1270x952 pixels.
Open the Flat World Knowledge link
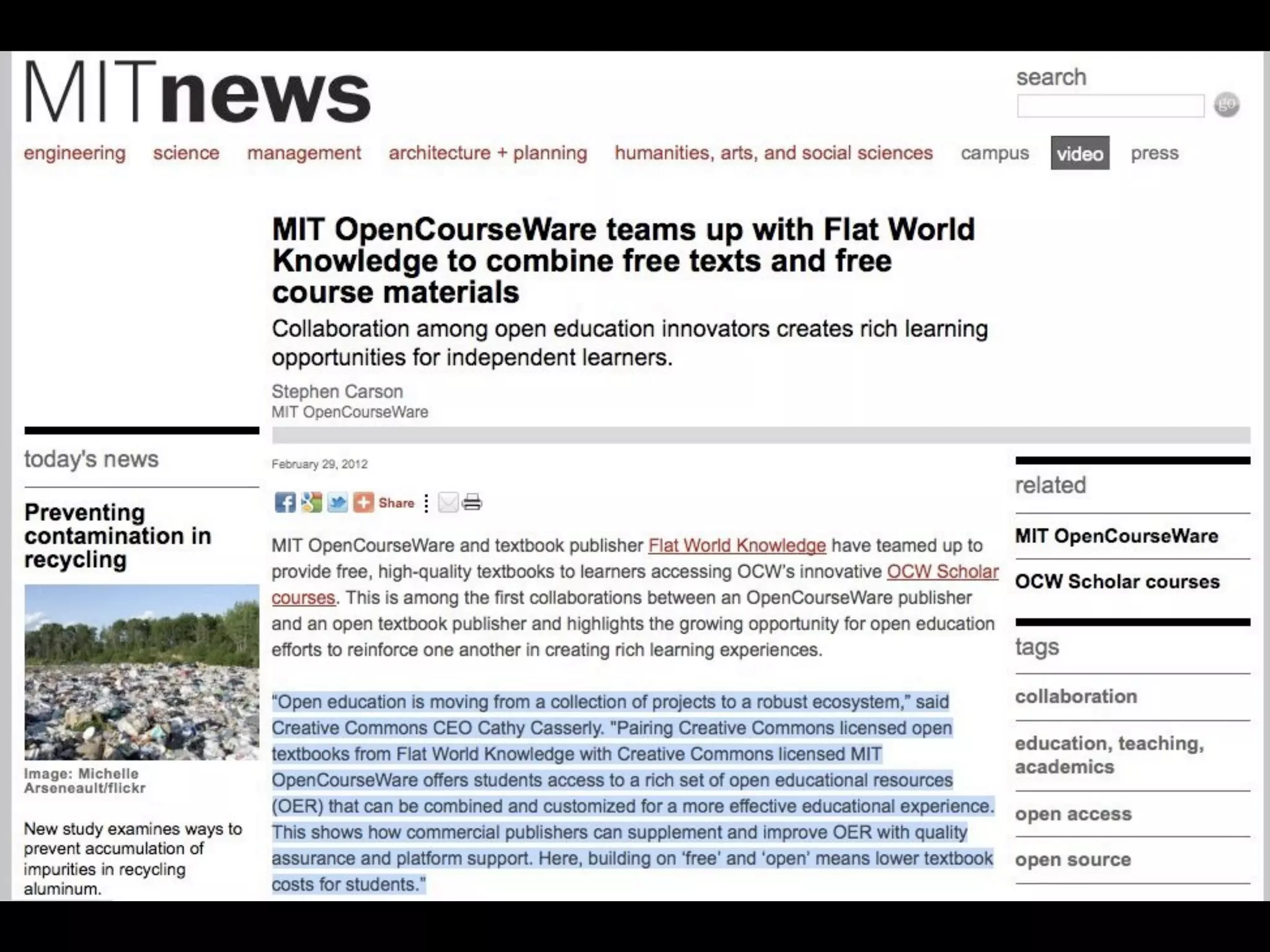point(737,545)
